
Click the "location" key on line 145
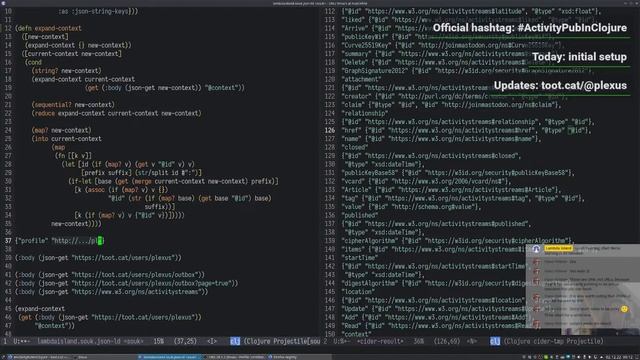[358, 292]
